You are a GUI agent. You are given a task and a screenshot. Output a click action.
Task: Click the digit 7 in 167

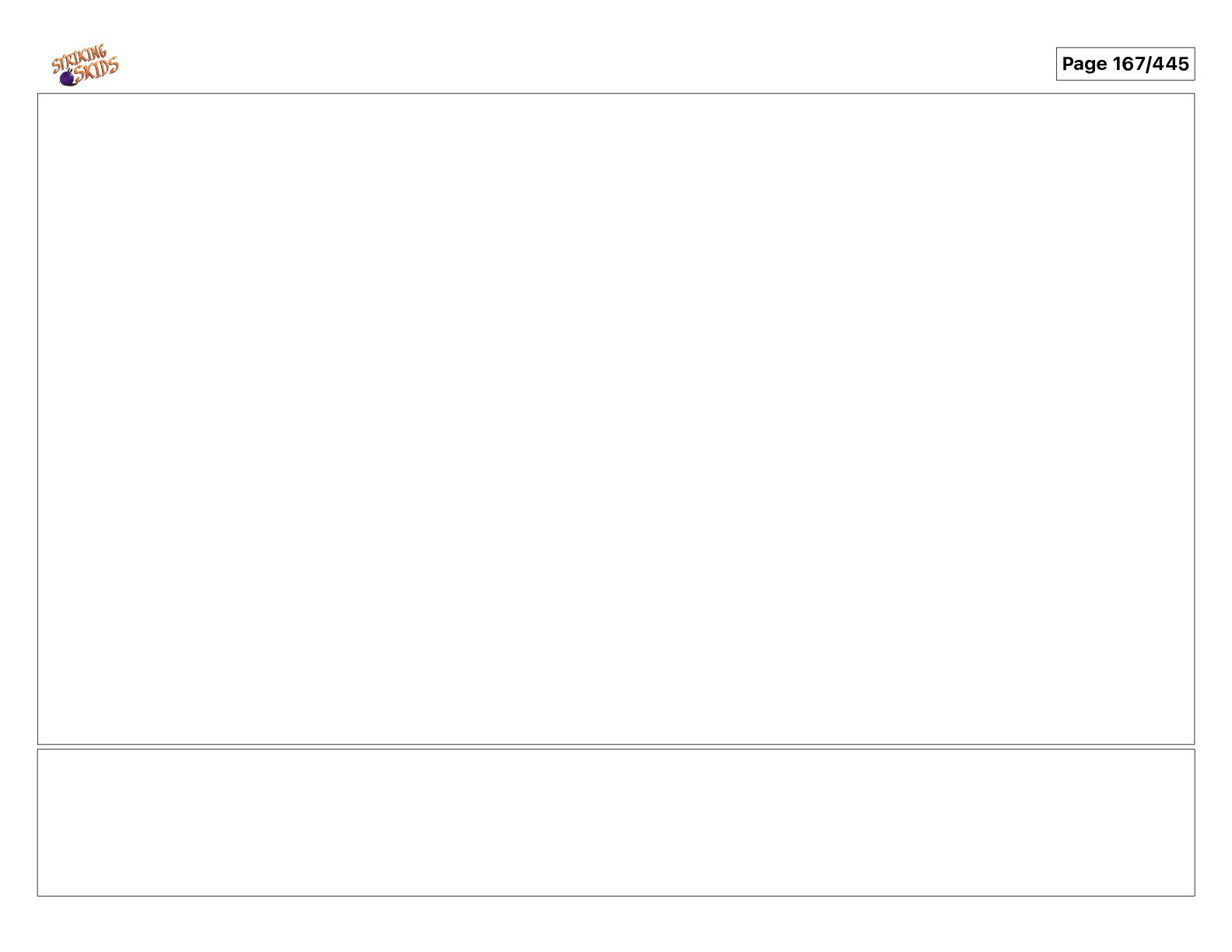[1139, 63]
